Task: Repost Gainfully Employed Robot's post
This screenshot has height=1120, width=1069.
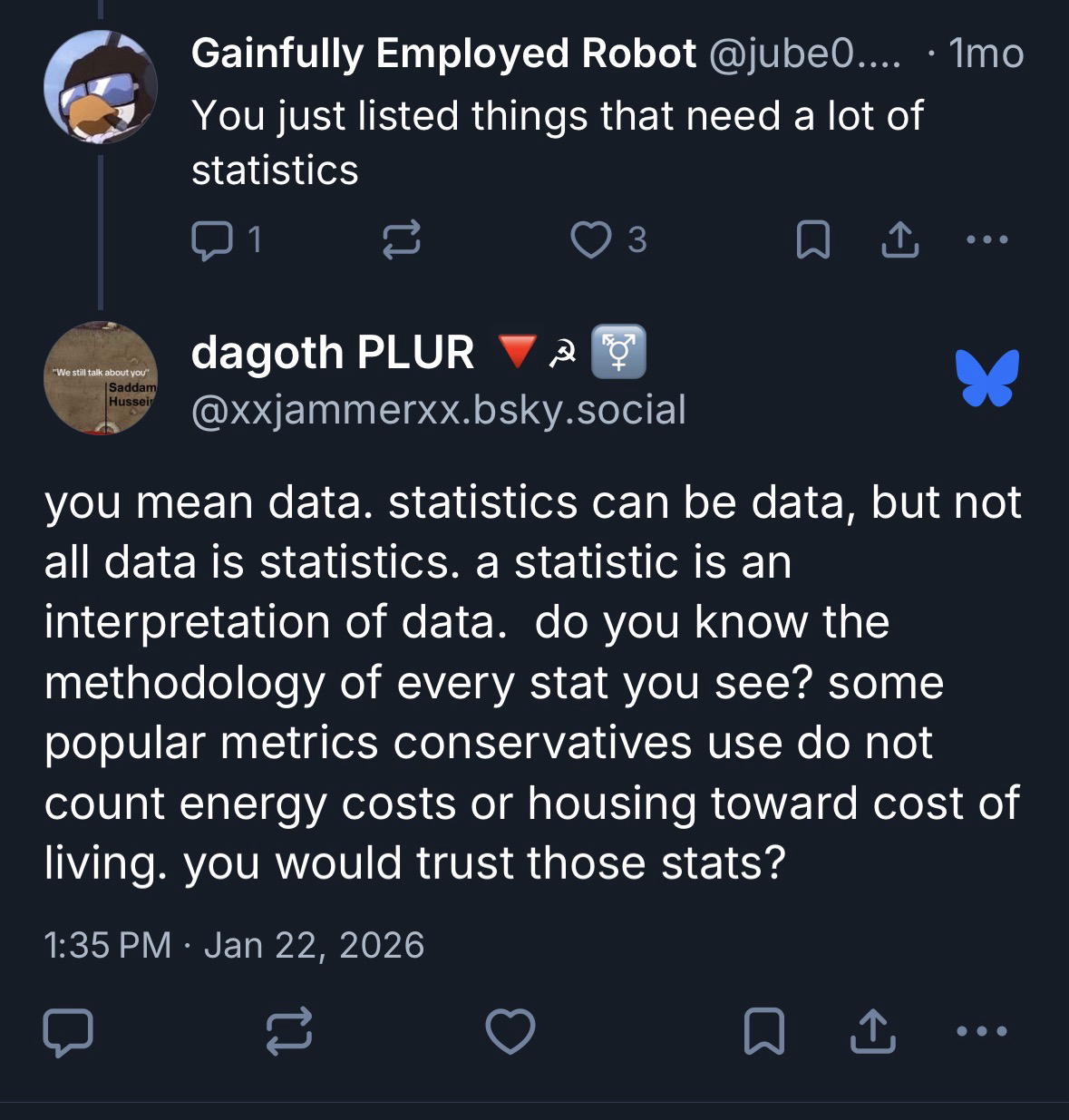Action: pos(401,239)
